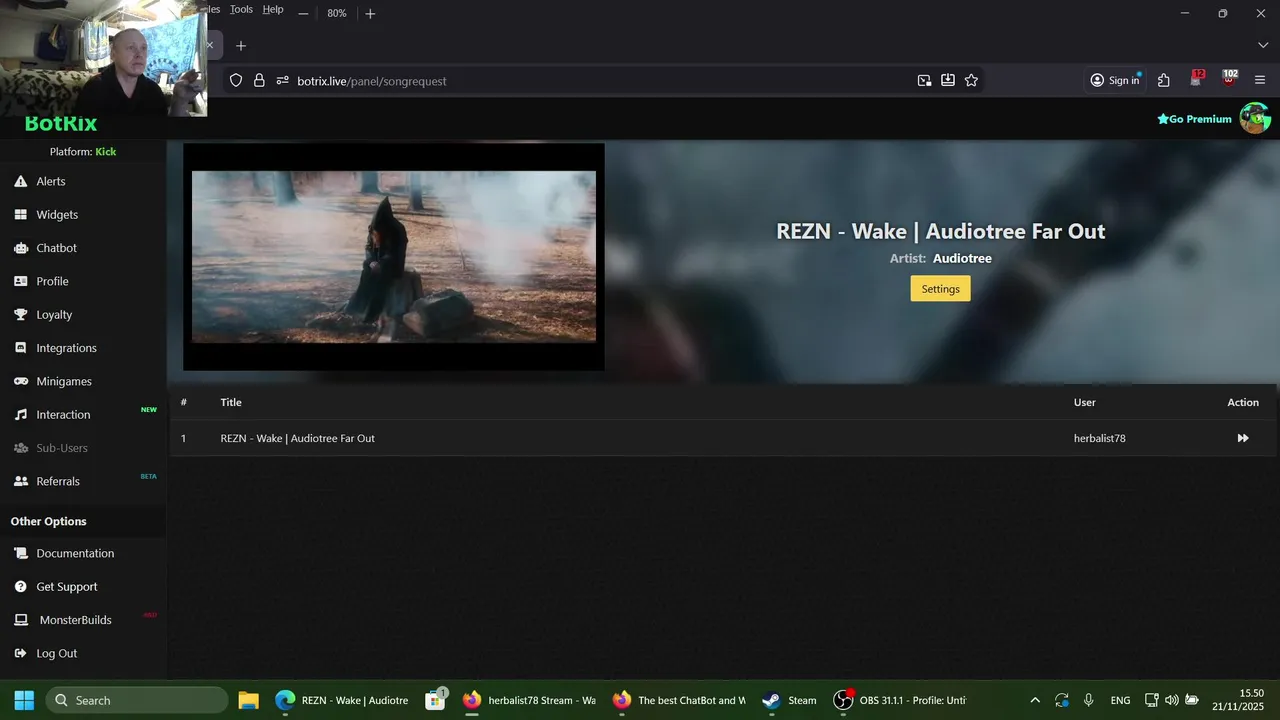Go to the Chatbot section
The image size is (1280, 720).
click(56, 248)
